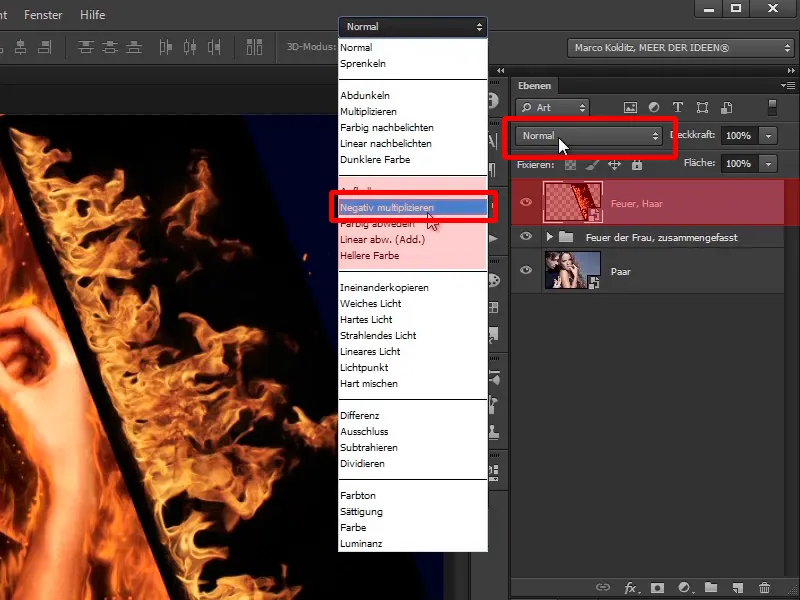
Task: Choose Negativ multiplizieren blend mode
Action: point(413,208)
